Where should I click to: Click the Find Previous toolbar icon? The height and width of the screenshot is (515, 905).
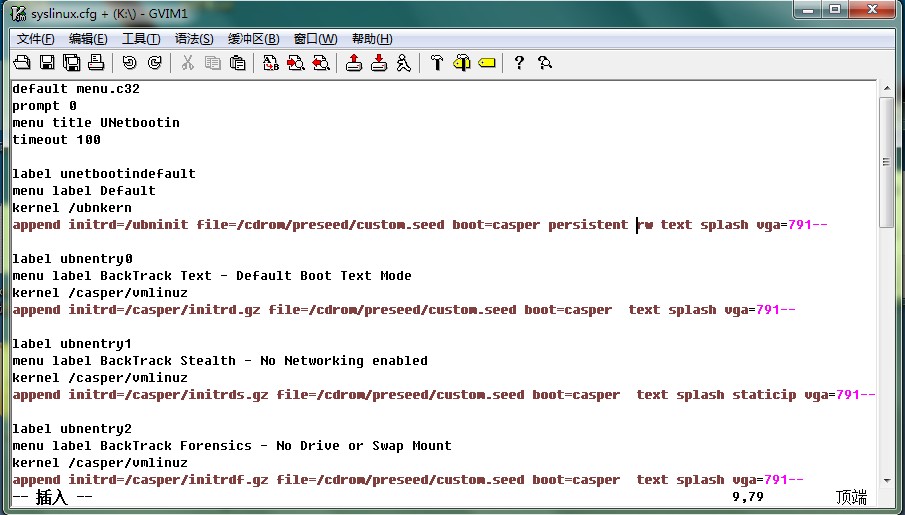(320, 62)
